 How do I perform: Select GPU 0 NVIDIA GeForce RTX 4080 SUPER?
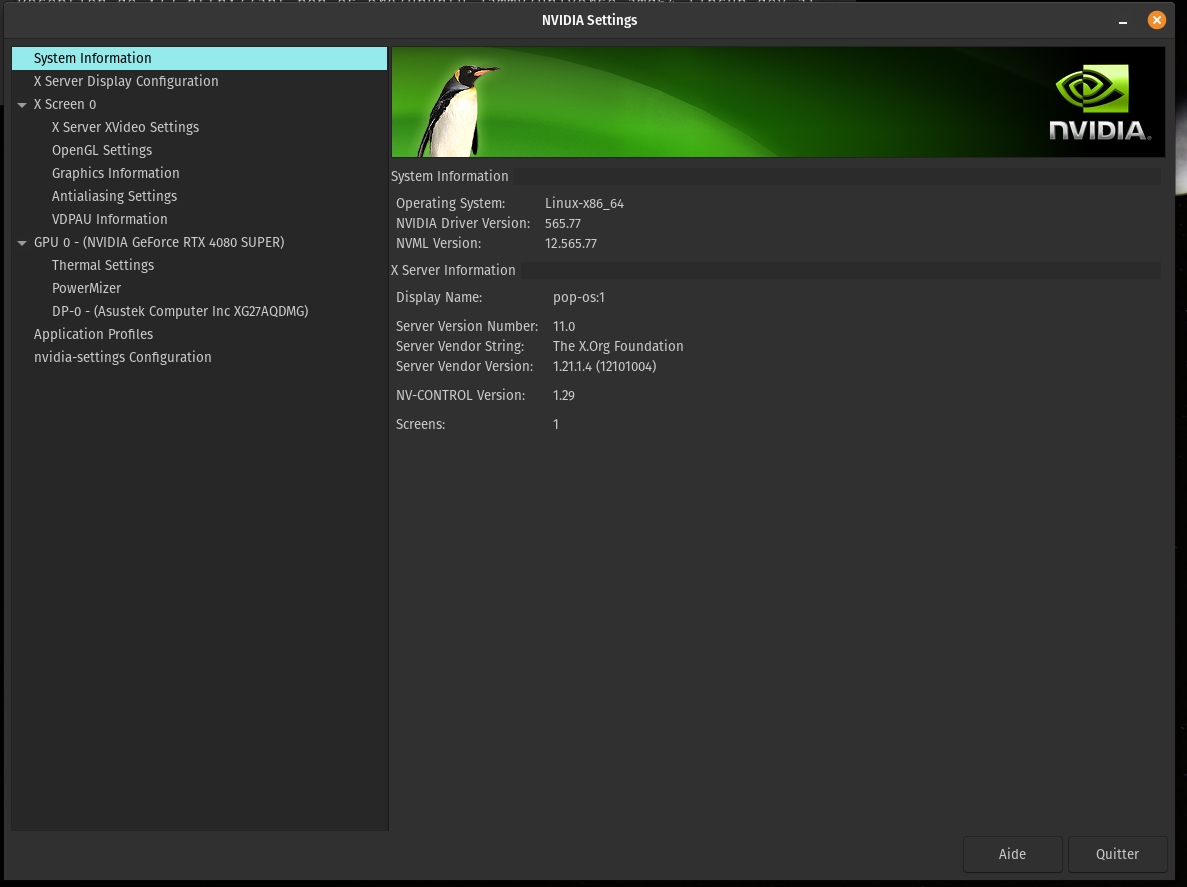click(159, 242)
